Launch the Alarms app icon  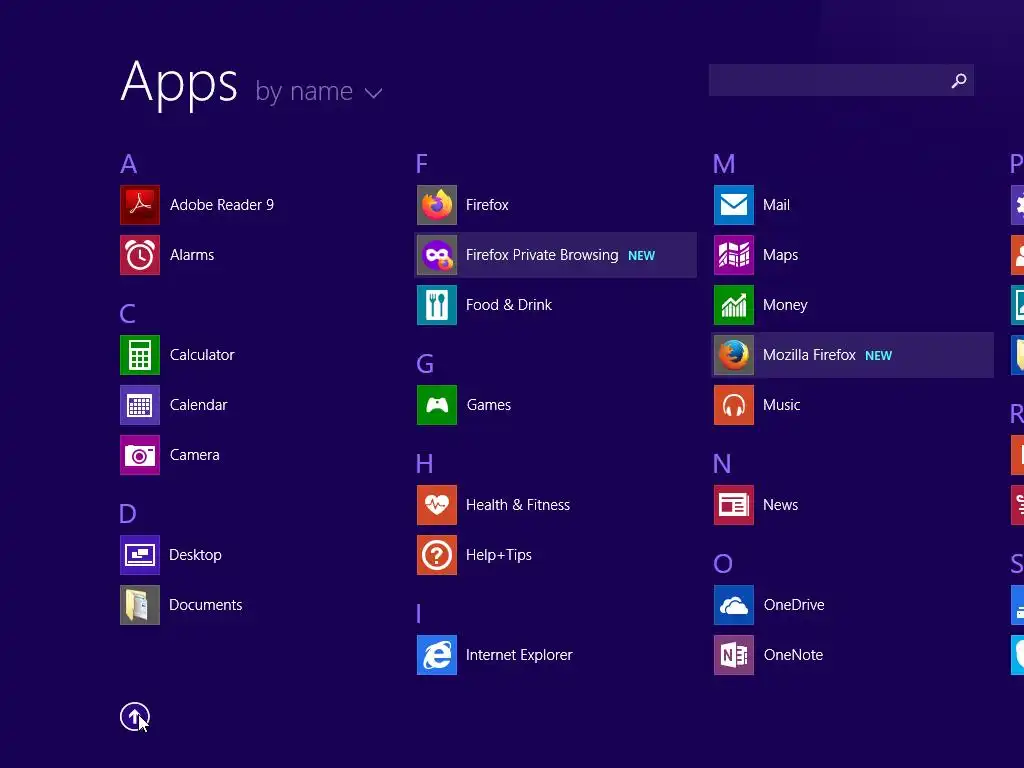pos(140,255)
